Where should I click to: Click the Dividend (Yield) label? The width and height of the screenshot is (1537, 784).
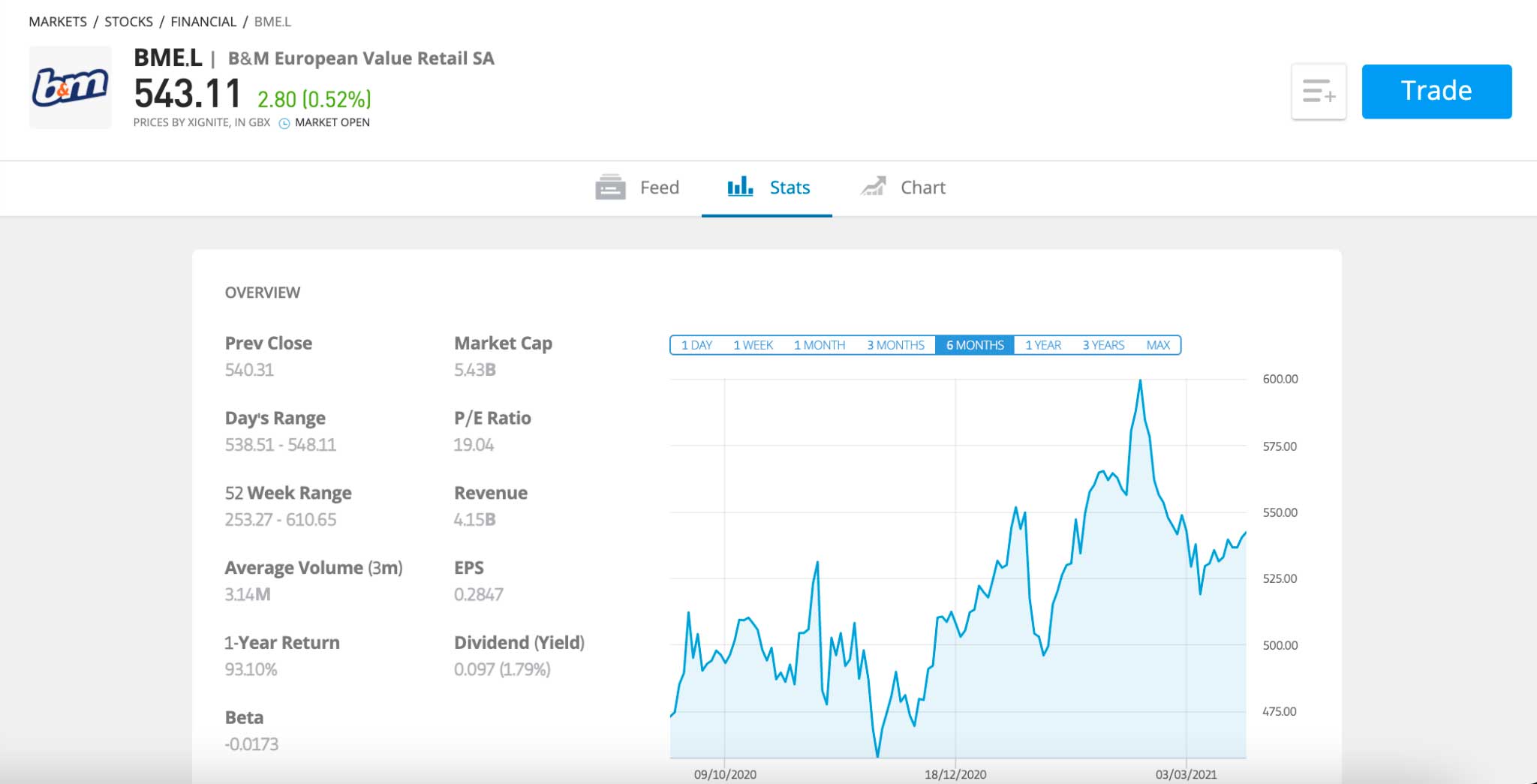click(x=519, y=643)
